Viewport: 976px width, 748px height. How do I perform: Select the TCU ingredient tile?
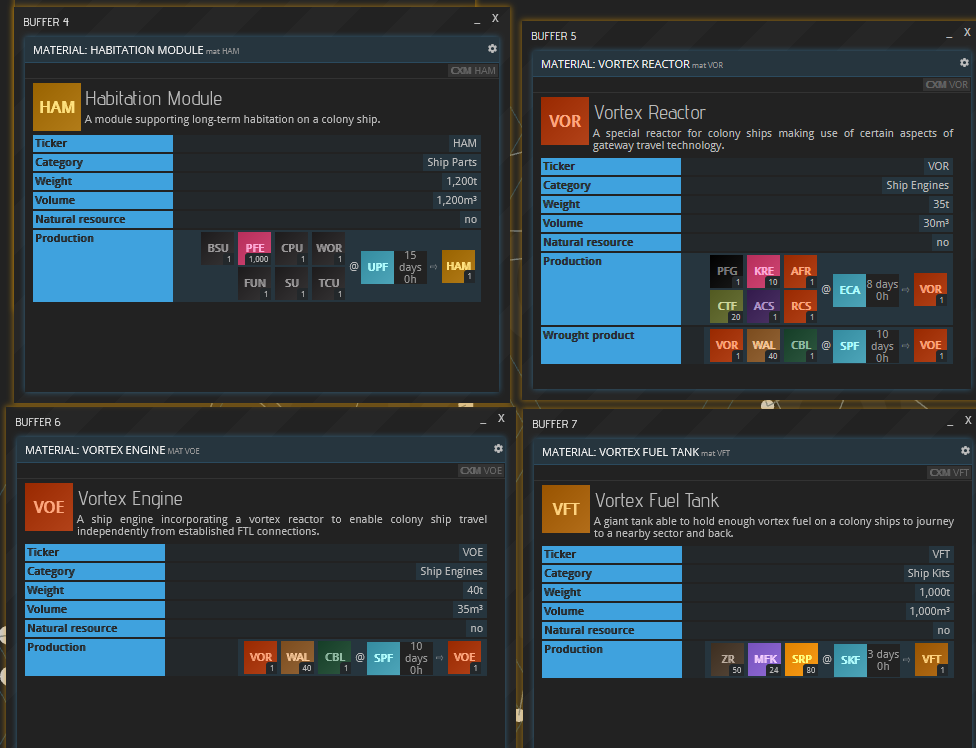[x=328, y=284]
